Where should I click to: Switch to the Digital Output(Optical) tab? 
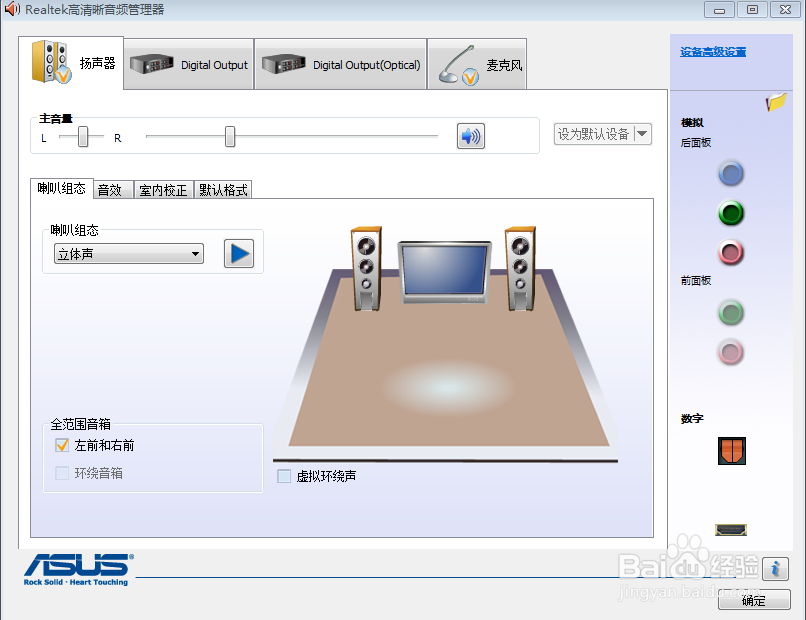(340, 63)
